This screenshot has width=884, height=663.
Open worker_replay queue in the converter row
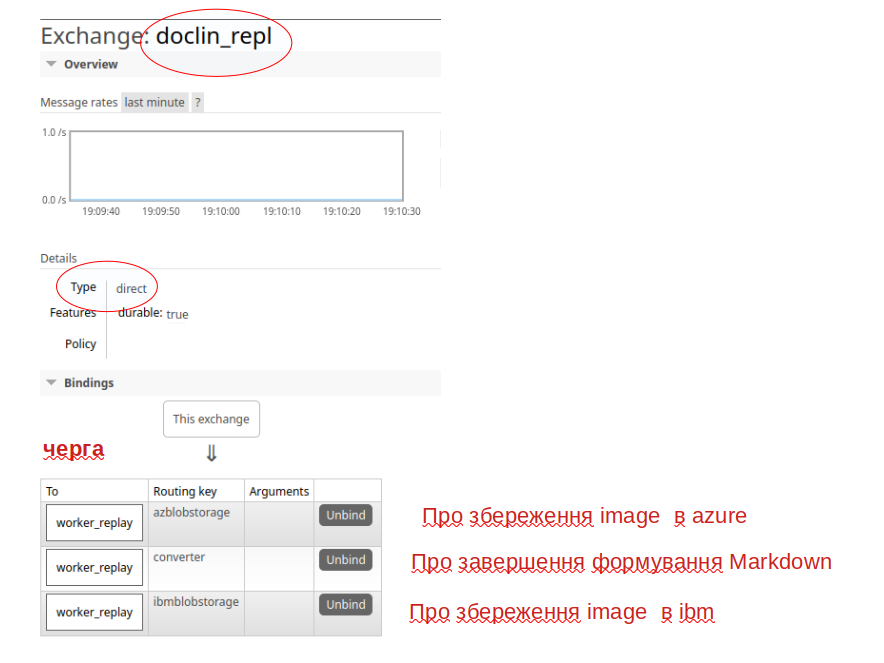pyautogui.click(x=94, y=567)
